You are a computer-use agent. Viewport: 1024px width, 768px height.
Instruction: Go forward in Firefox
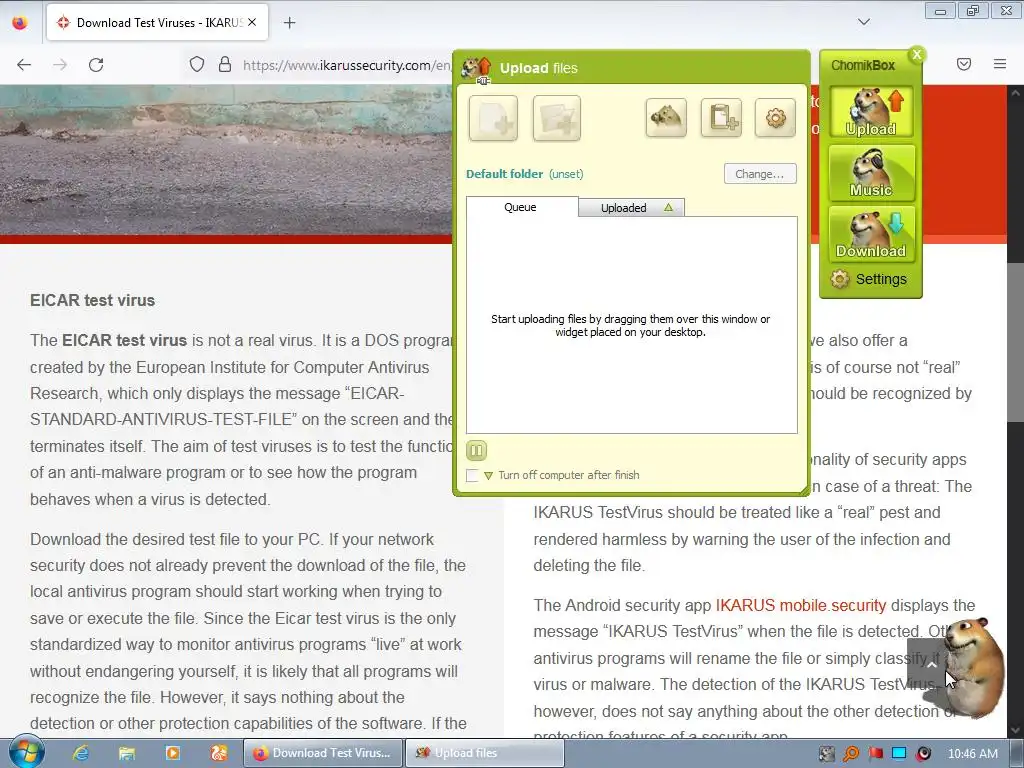click(60, 65)
